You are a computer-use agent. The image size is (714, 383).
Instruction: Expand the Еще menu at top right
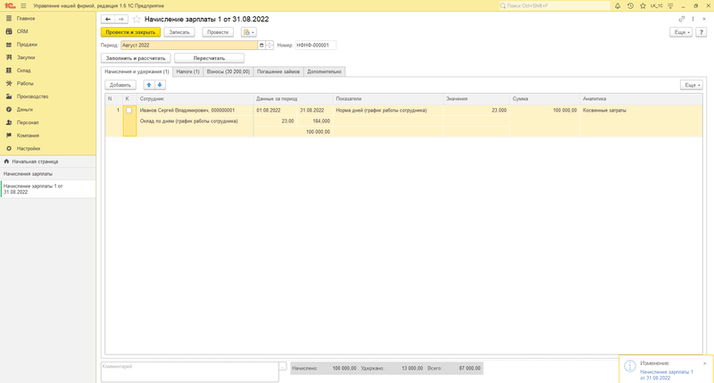coord(681,32)
